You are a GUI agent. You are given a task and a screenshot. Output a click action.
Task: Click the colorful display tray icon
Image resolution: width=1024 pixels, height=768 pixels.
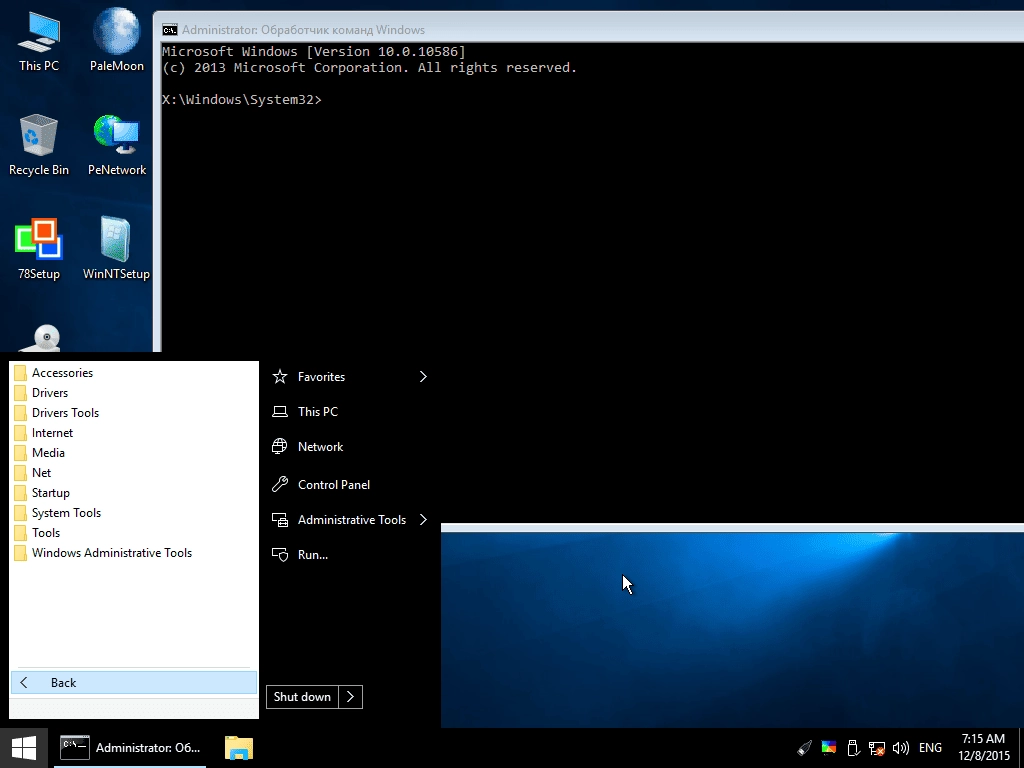(829, 748)
